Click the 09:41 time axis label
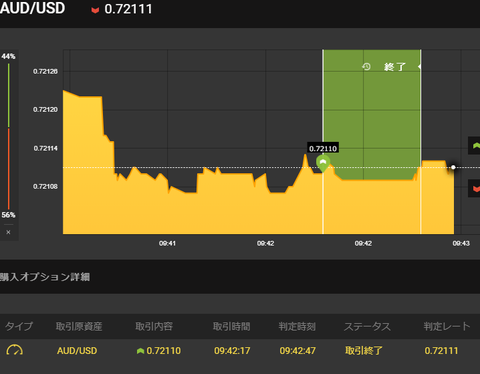The height and width of the screenshot is (374, 480). (x=167, y=244)
